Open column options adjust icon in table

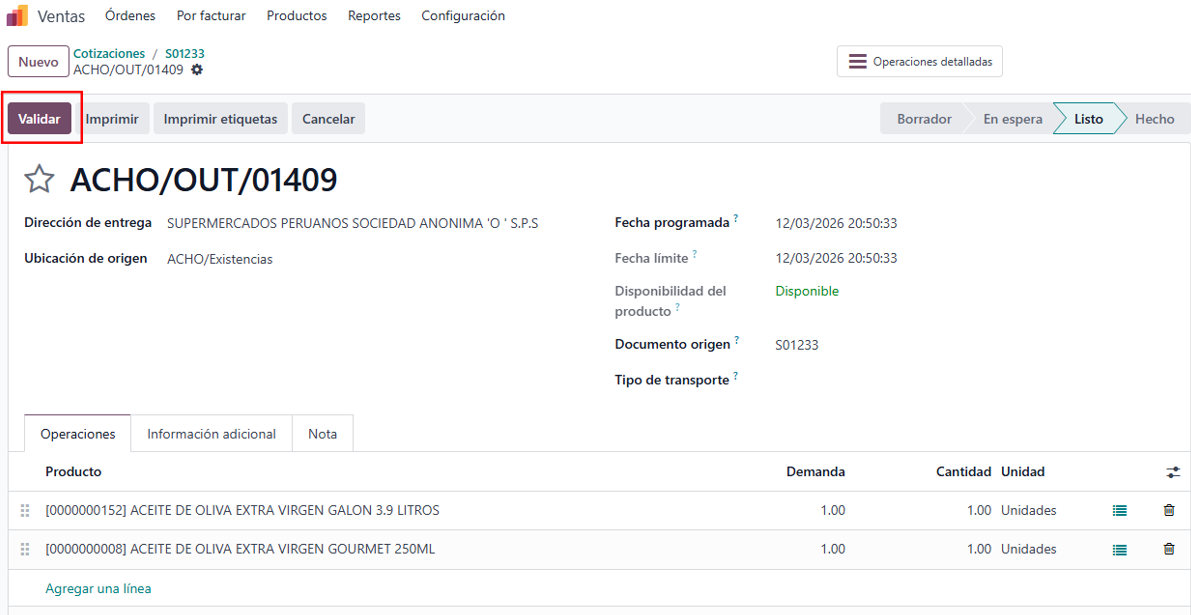click(x=1172, y=472)
